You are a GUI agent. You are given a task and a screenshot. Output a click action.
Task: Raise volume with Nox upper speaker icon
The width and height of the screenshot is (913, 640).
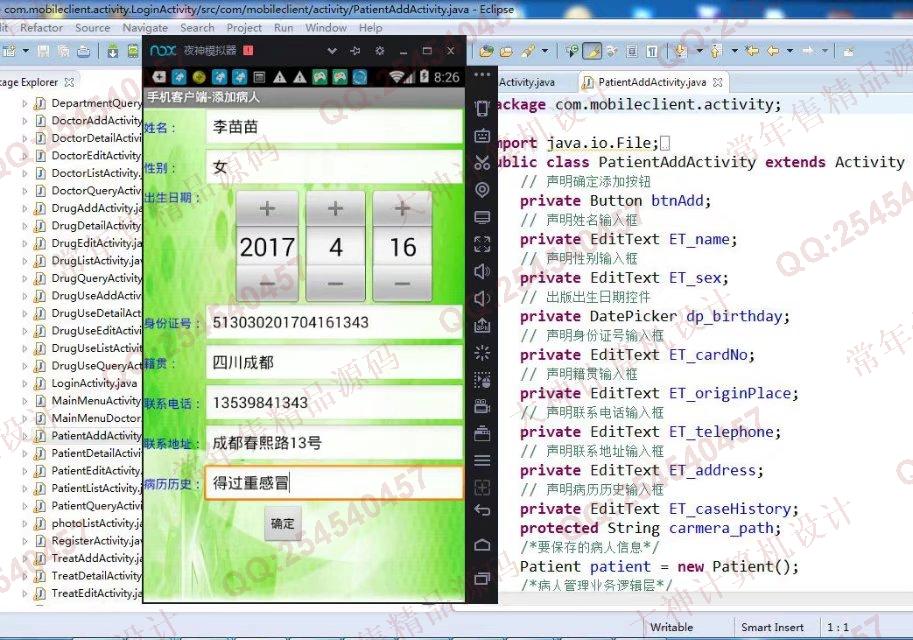point(482,271)
